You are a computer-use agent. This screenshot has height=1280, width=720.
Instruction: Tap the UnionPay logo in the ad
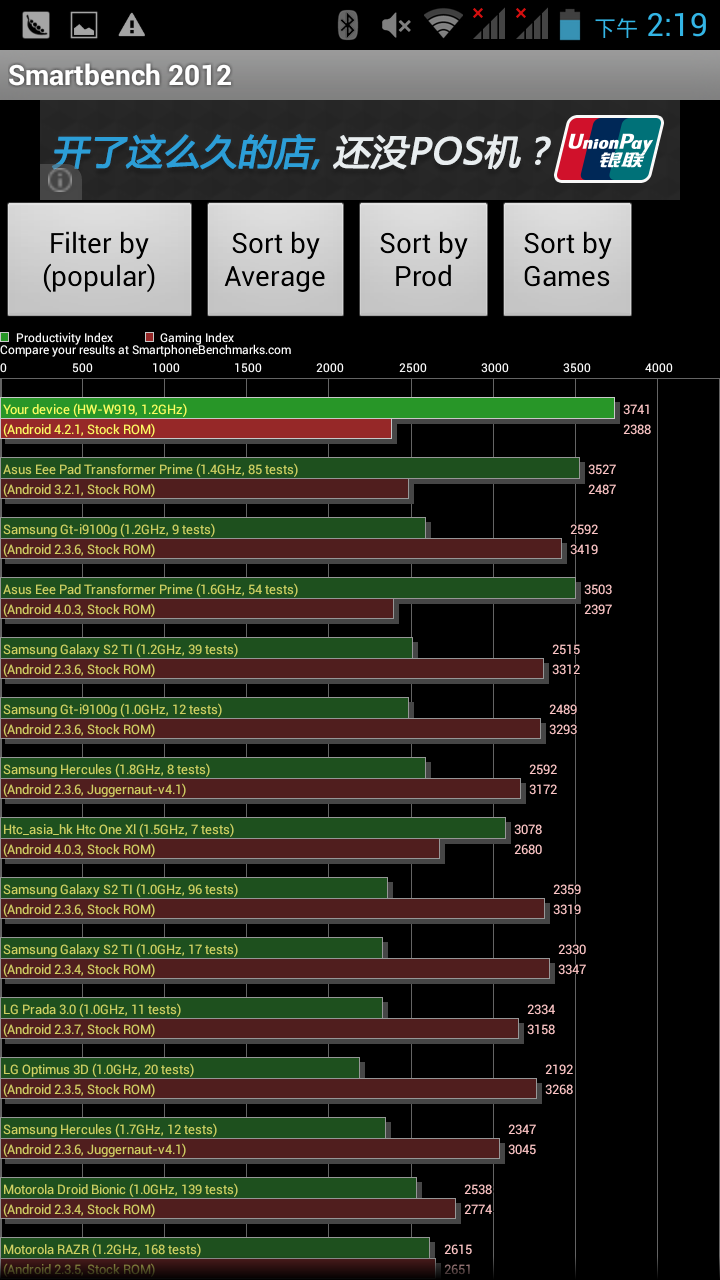pos(609,150)
